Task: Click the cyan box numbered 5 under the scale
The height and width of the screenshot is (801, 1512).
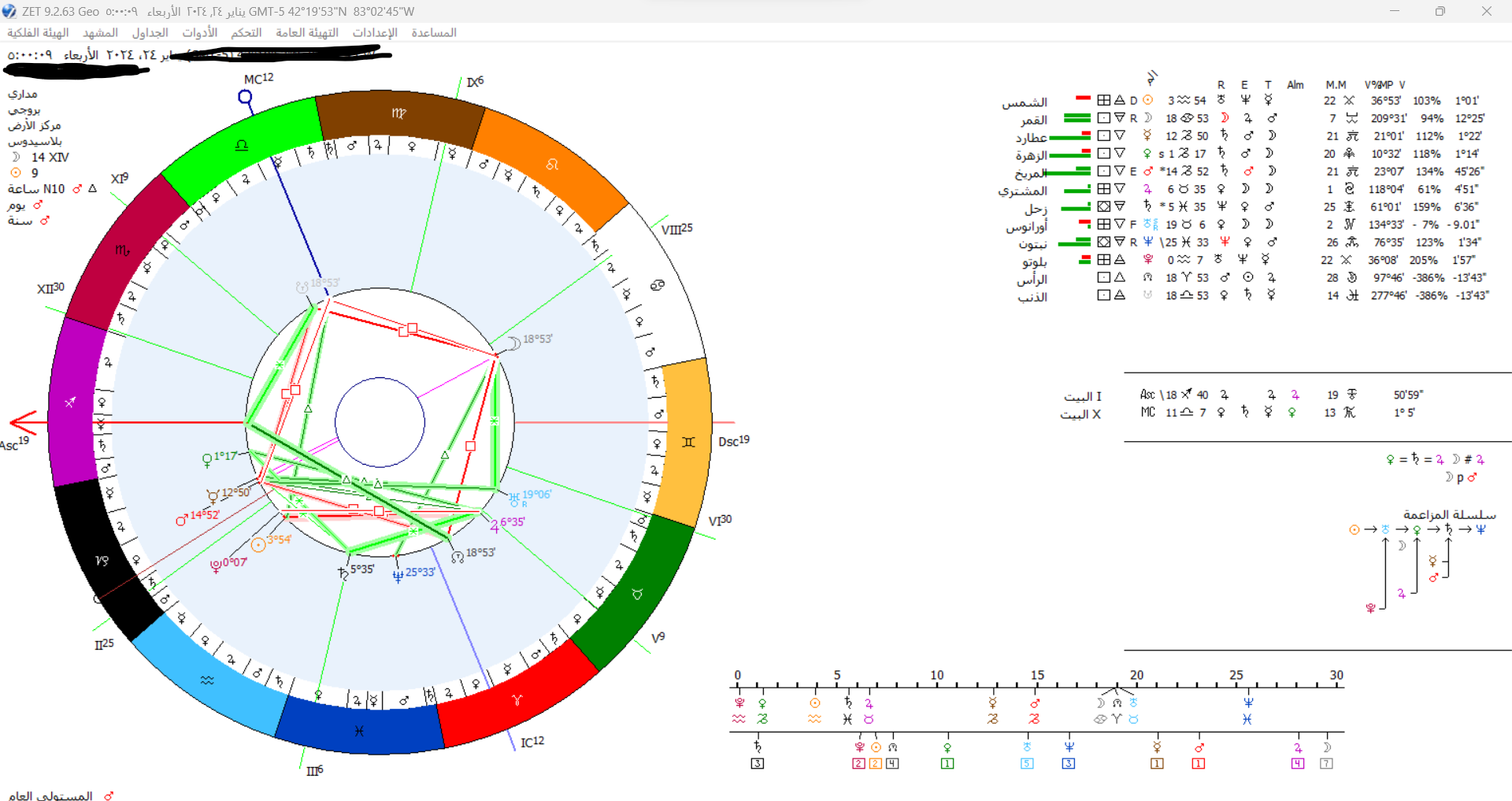Action: [x=1027, y=763]
